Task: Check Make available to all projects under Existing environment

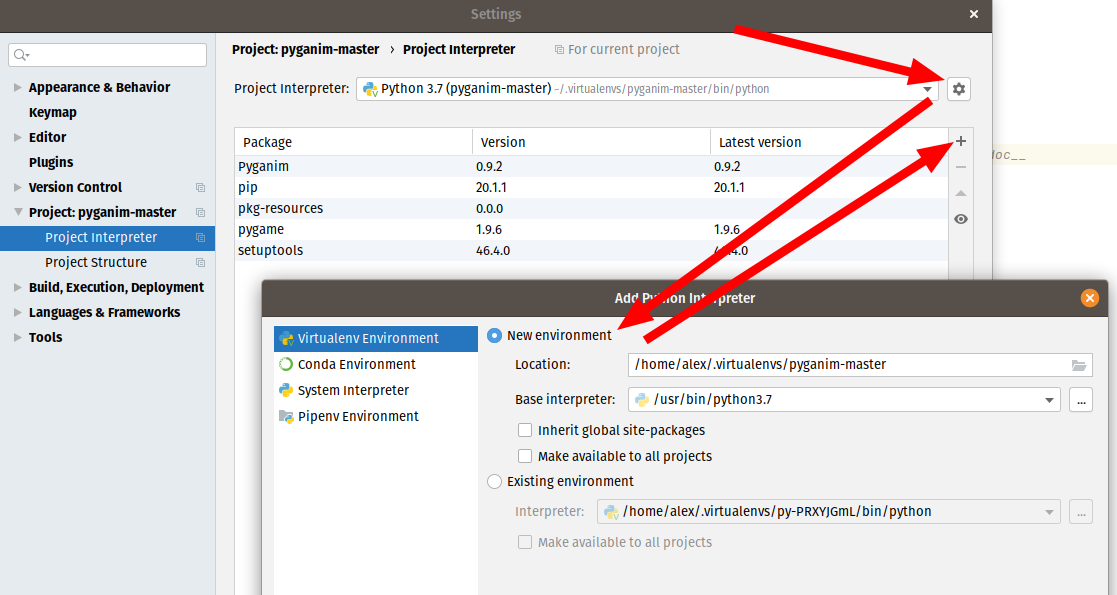Action: [525, 542]
